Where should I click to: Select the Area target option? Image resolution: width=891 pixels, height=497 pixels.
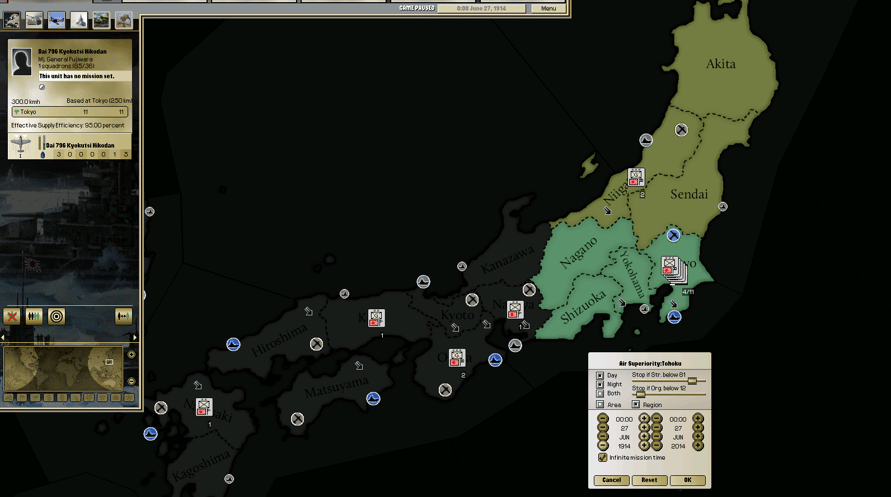(x=599, y=404)
